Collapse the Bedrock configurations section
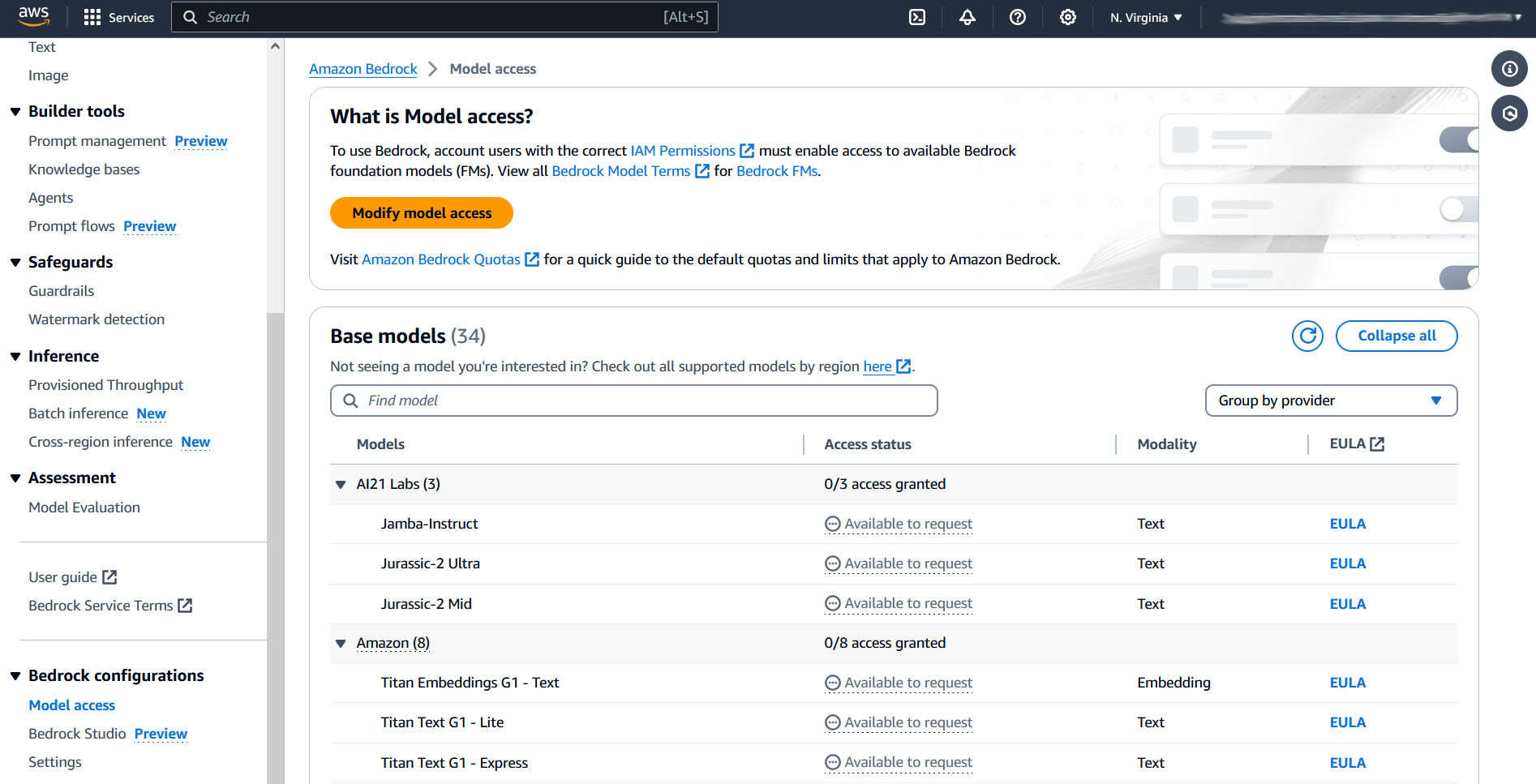 [15, 676]
